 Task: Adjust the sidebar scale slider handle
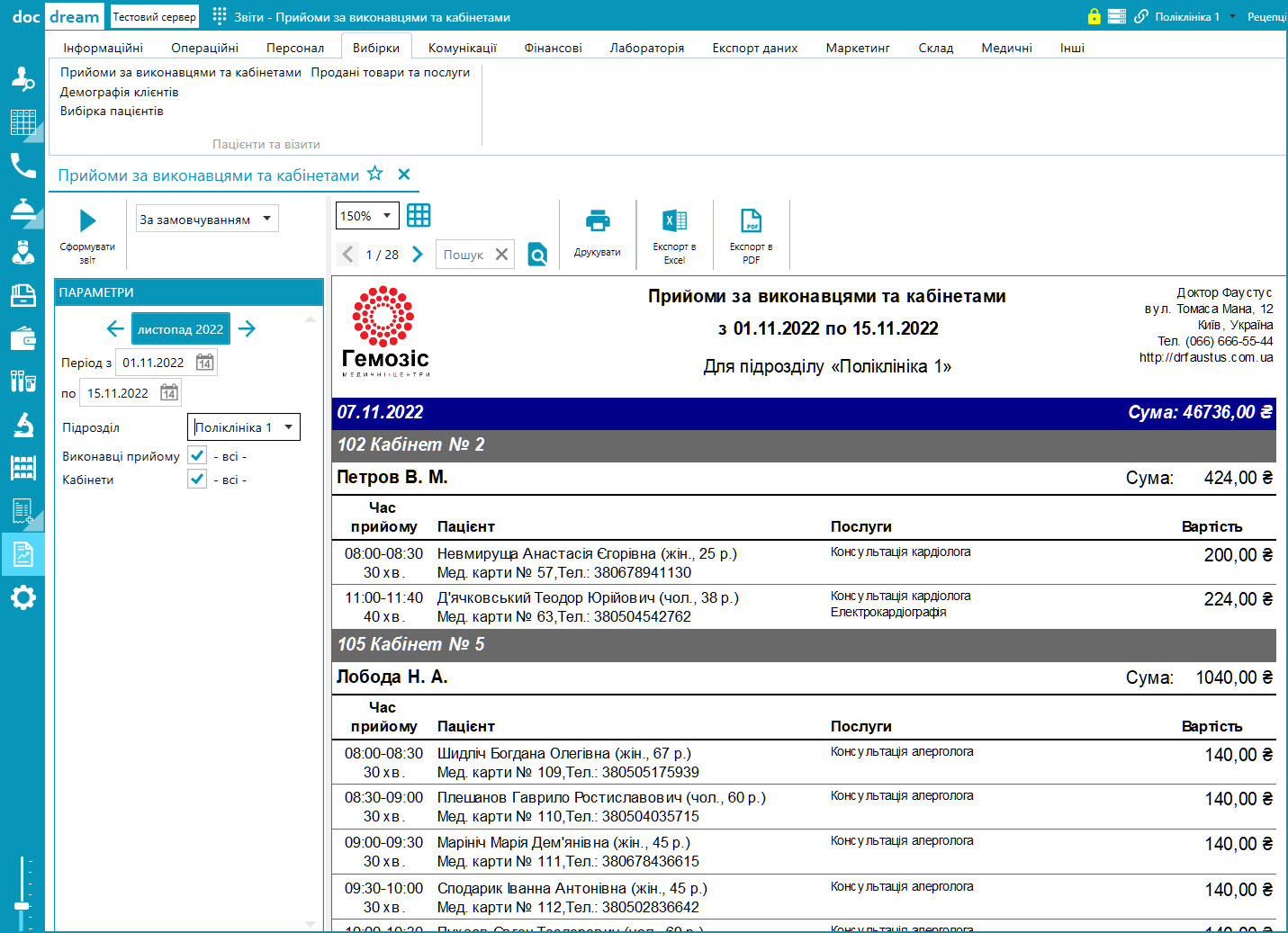coord(22,904)
